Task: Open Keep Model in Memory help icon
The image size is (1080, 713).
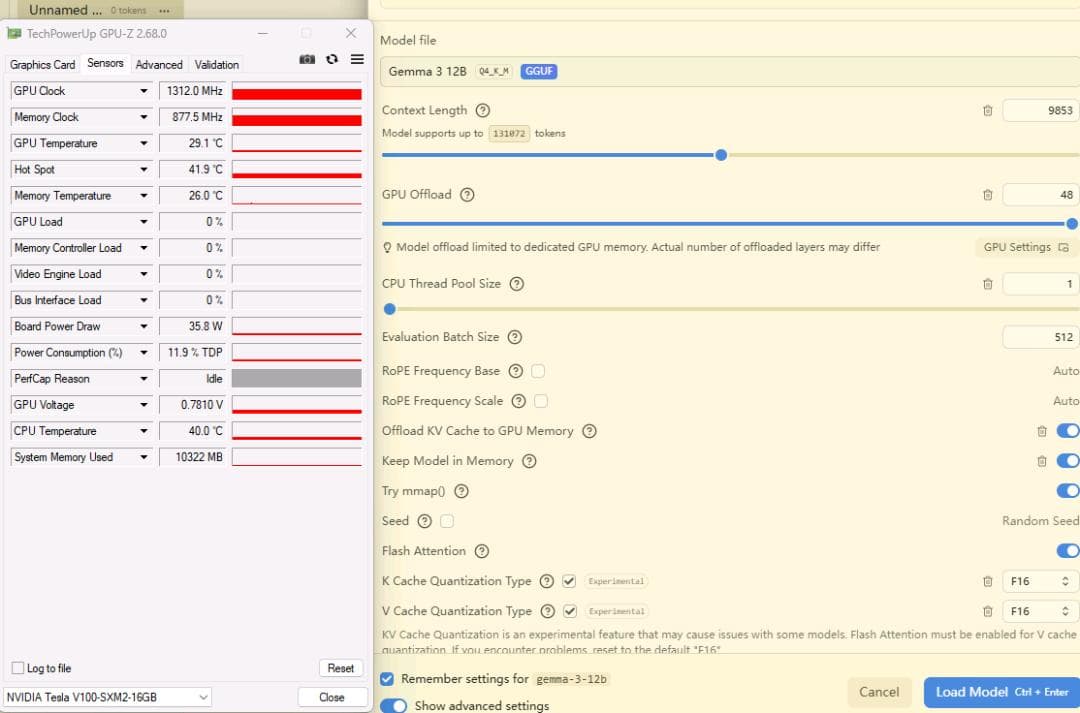Action: [529, 461]
